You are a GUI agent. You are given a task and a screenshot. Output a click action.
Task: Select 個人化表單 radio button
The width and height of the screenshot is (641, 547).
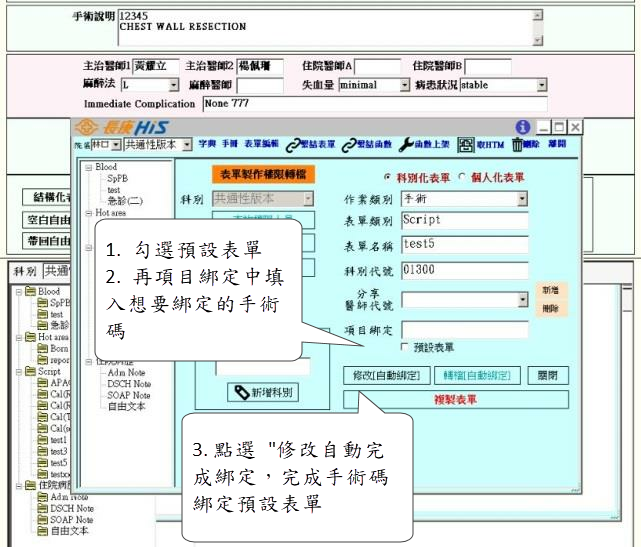click(x=461, y=177)
